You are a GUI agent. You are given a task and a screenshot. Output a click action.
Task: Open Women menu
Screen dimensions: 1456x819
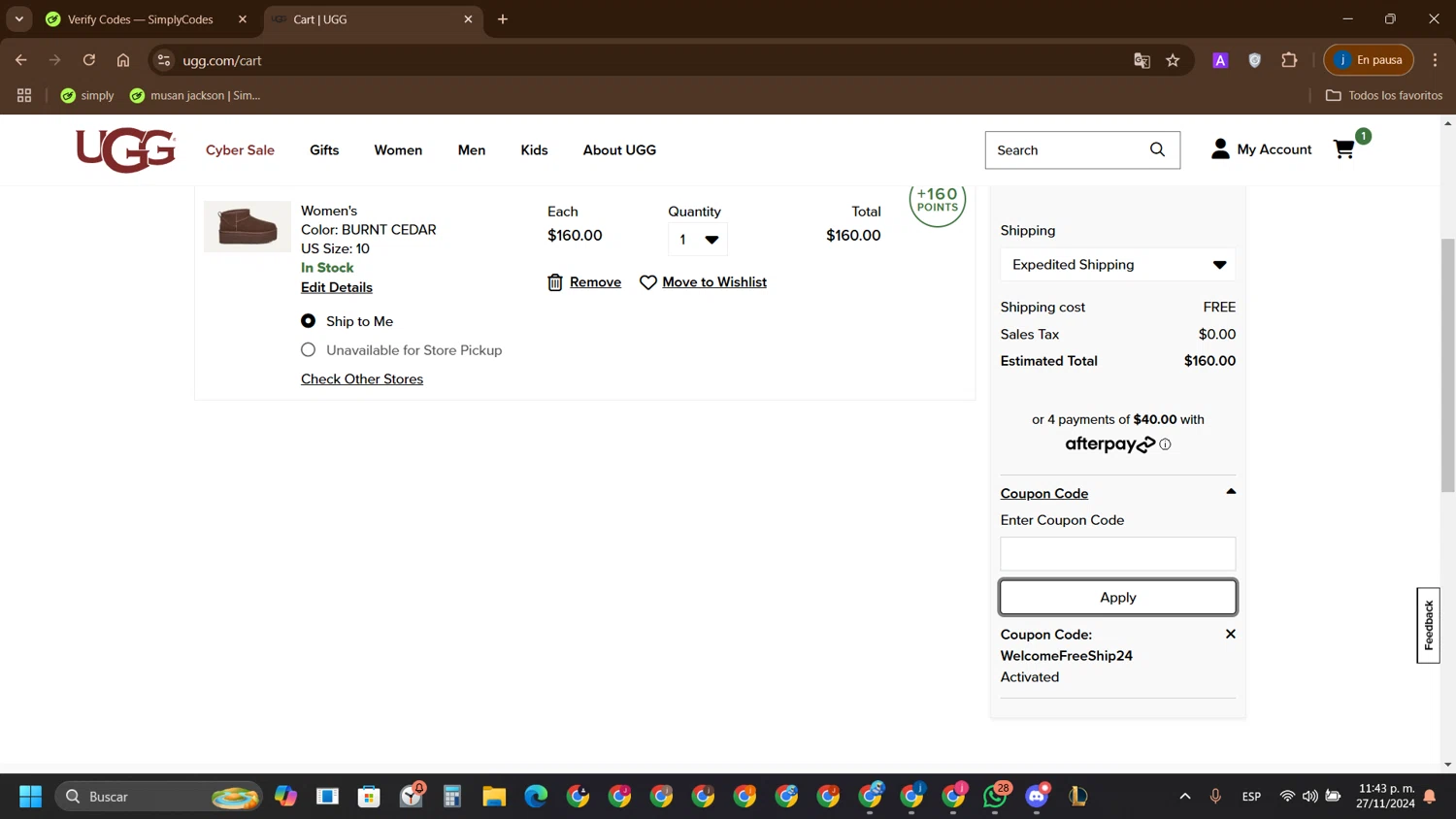pyautogui.click(x=398, y=150)
